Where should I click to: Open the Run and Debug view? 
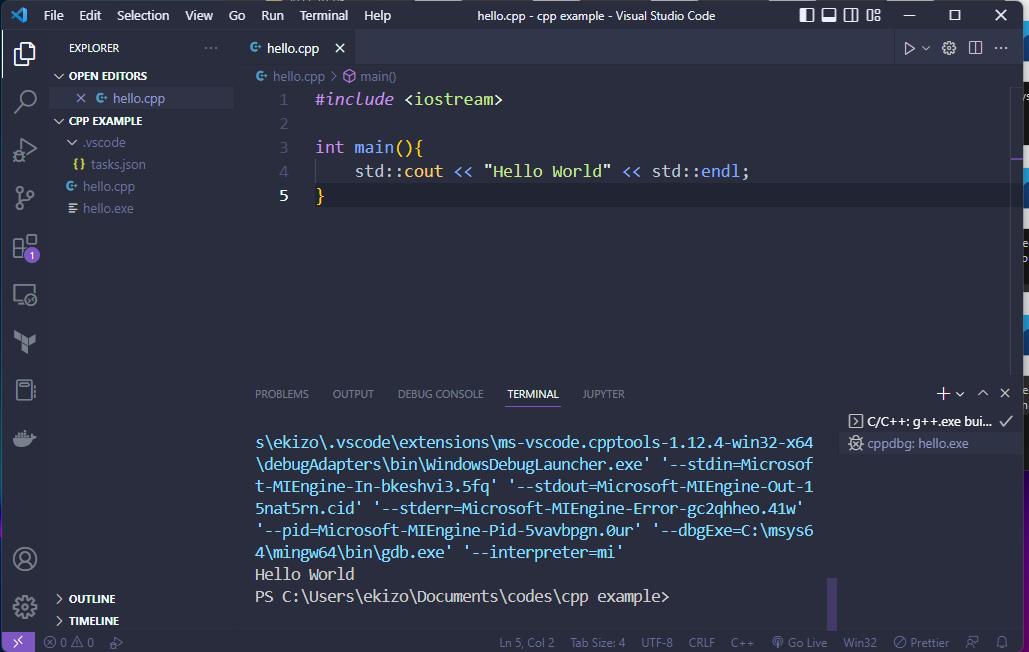(24, 150)
